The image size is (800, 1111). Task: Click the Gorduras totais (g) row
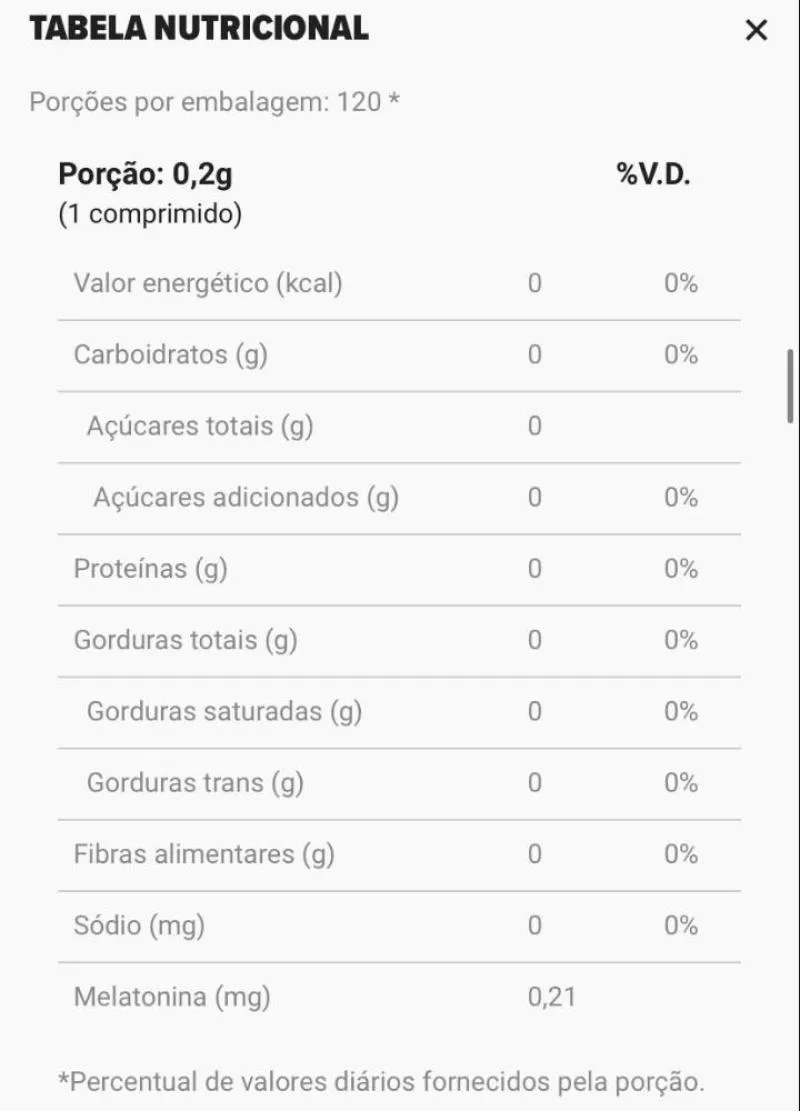click(399, 641)
